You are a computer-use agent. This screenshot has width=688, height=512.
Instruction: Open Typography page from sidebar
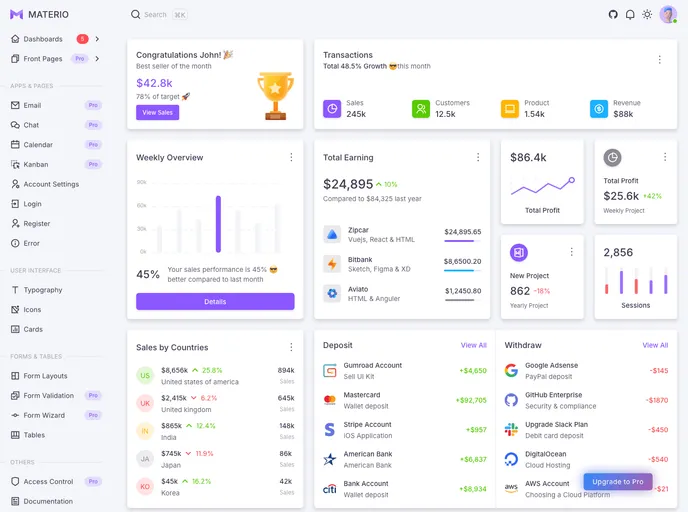[43, 290]
